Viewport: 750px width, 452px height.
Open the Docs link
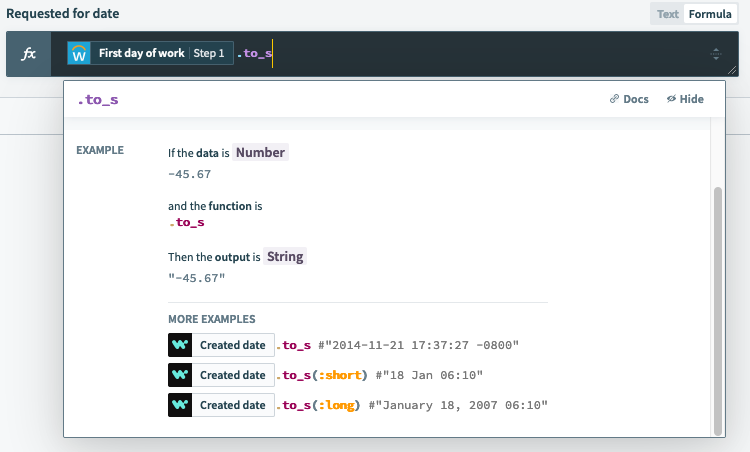(629, 99)
